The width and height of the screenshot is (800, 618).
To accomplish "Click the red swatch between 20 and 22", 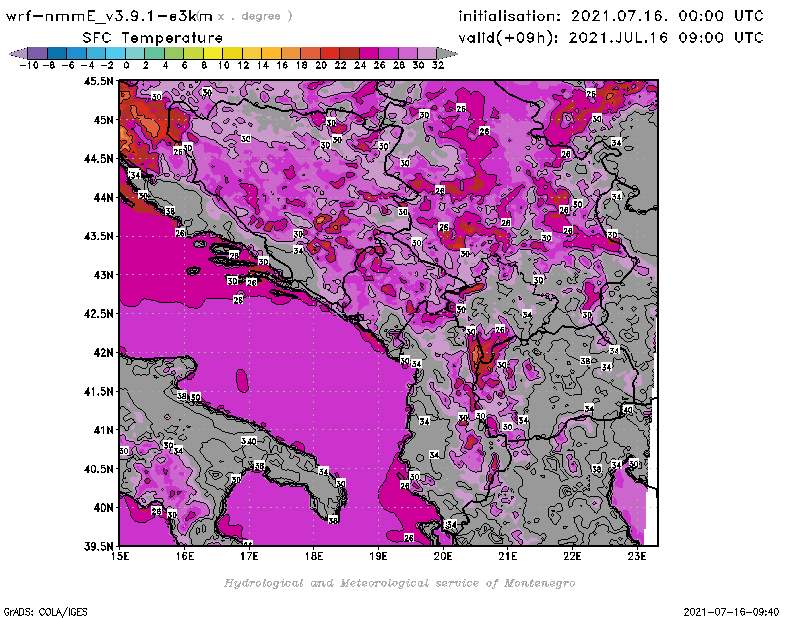I will (x=330, y=53).
